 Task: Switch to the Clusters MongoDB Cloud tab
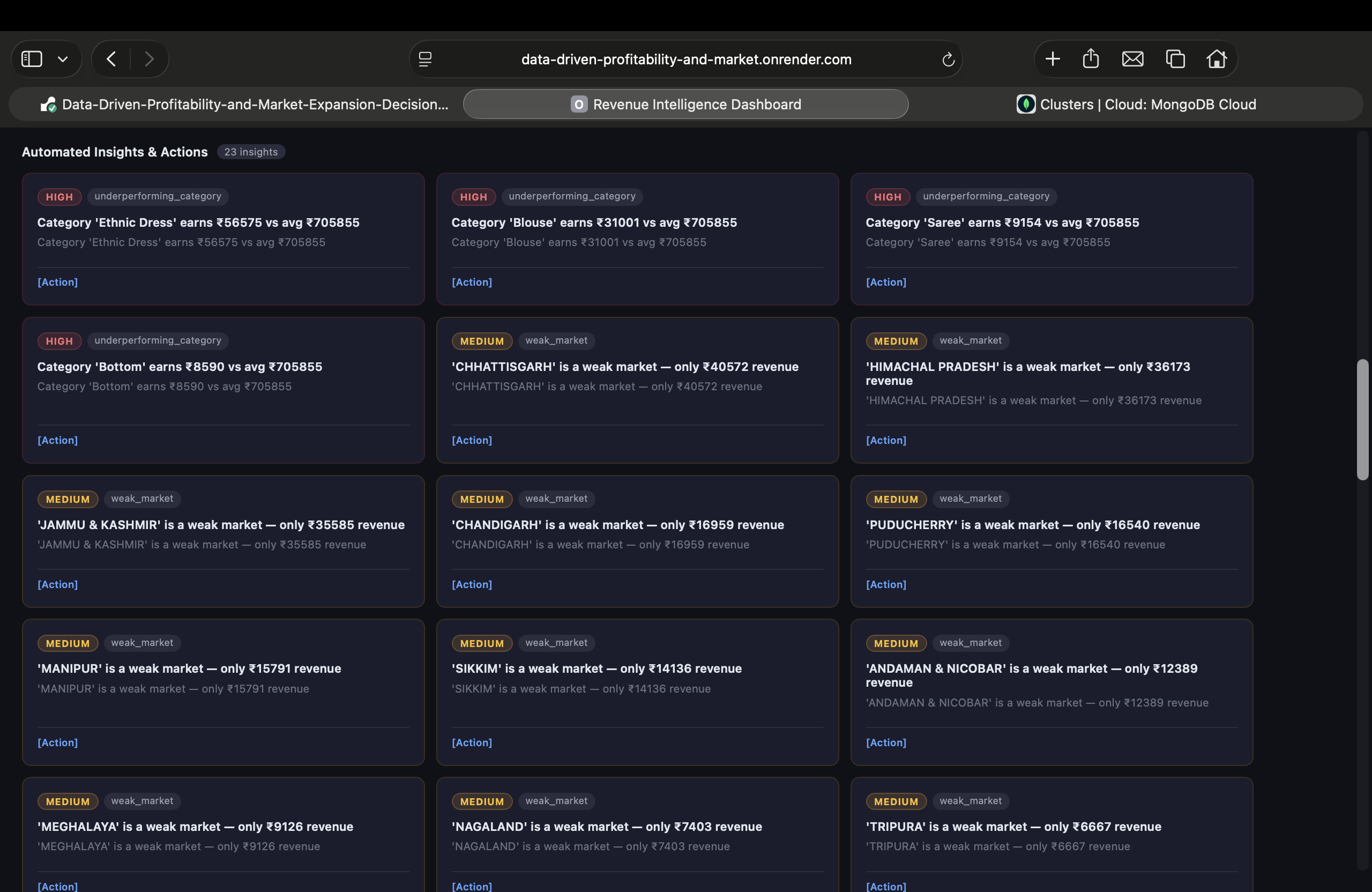point(1136,105)
